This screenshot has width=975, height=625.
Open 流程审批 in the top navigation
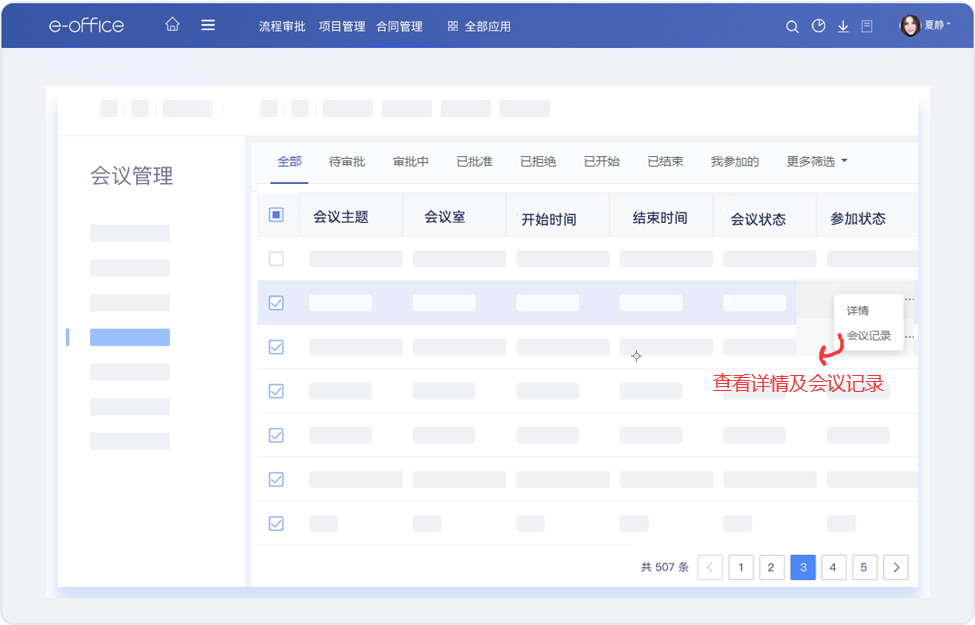[x=282, y=27]
